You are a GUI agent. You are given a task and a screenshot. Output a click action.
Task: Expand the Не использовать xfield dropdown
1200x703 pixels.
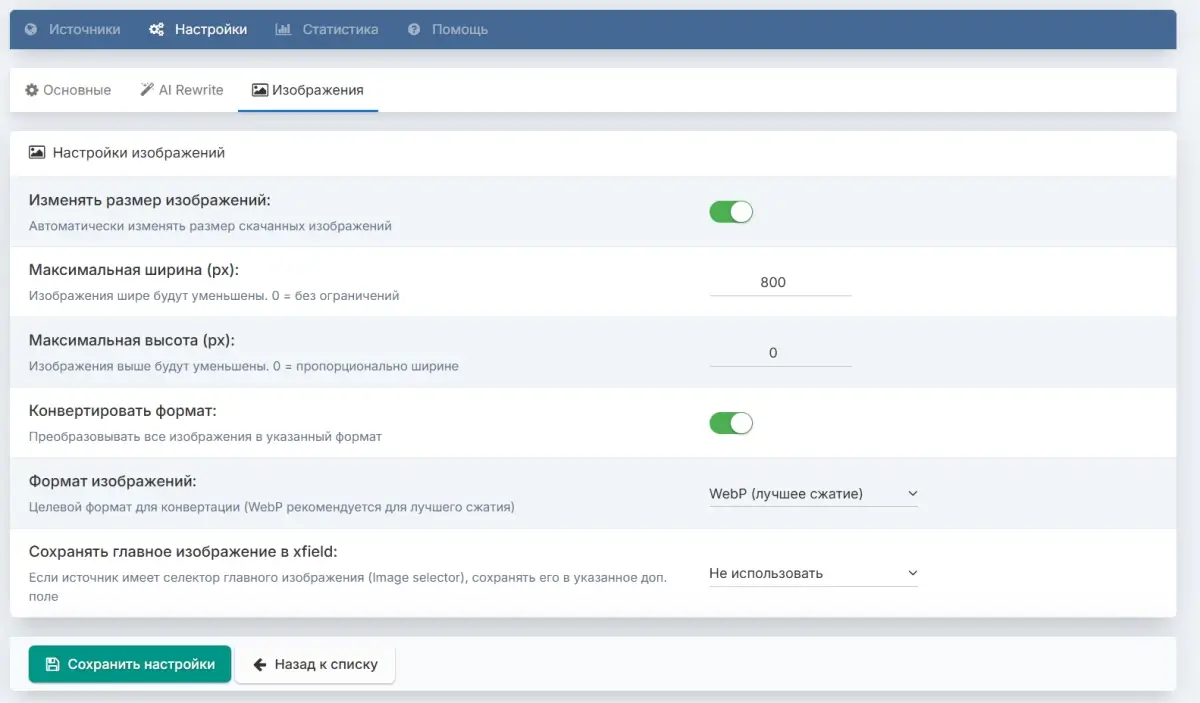coord(813,573)
